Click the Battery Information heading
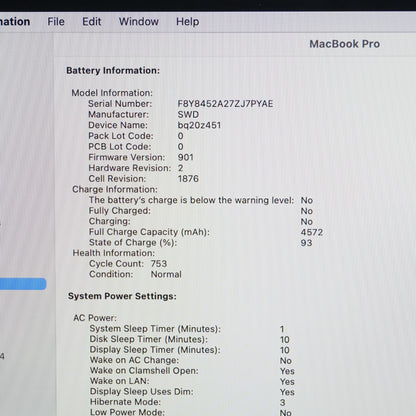Image resolution: width=416 pixels, height=416 pixels. click(113, 71)
